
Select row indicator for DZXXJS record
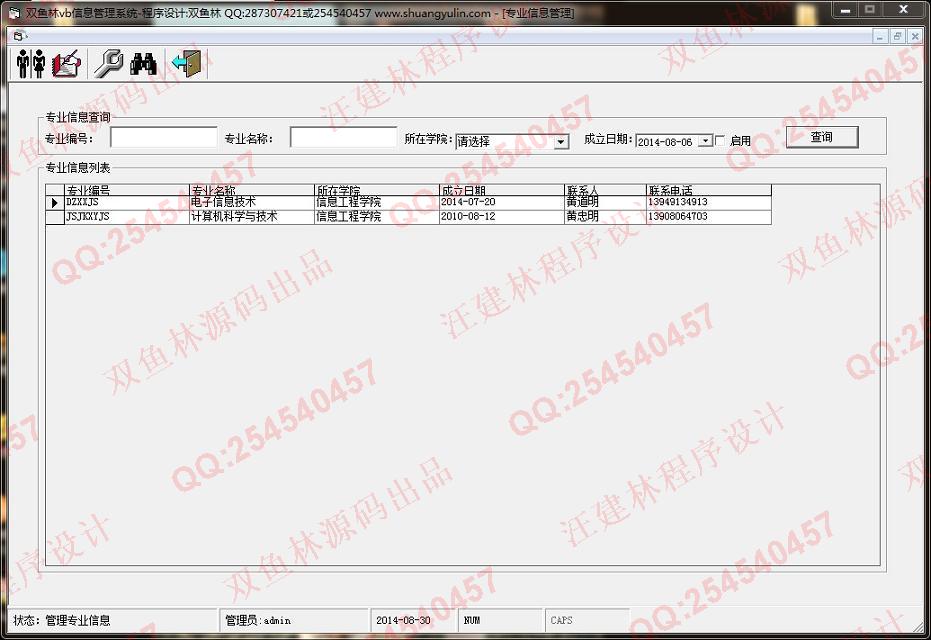coord(55,202)
